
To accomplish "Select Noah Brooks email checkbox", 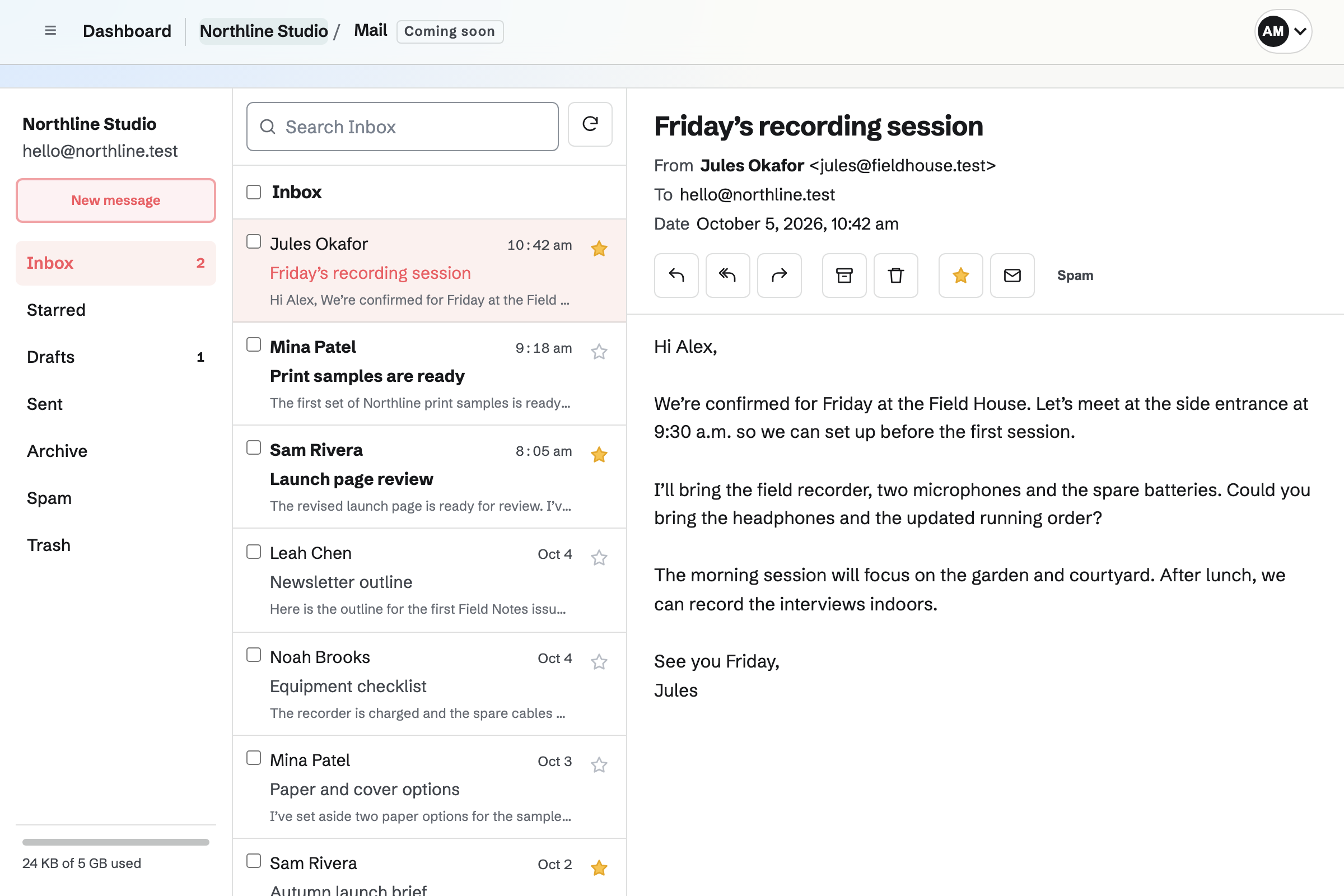I will pos(254,655).
